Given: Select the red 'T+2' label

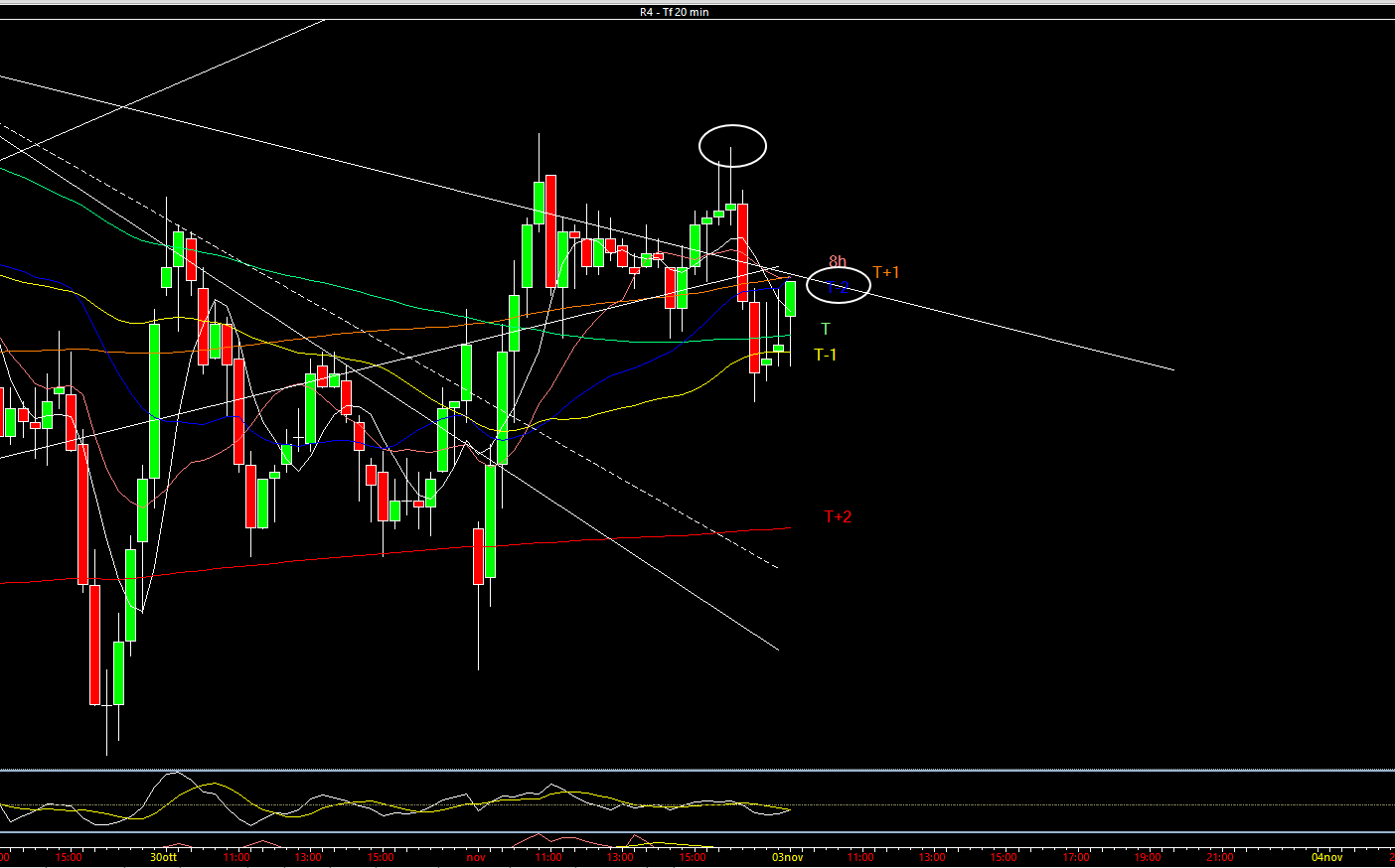Looking at the screenshot, I should (x=838, y=516).
